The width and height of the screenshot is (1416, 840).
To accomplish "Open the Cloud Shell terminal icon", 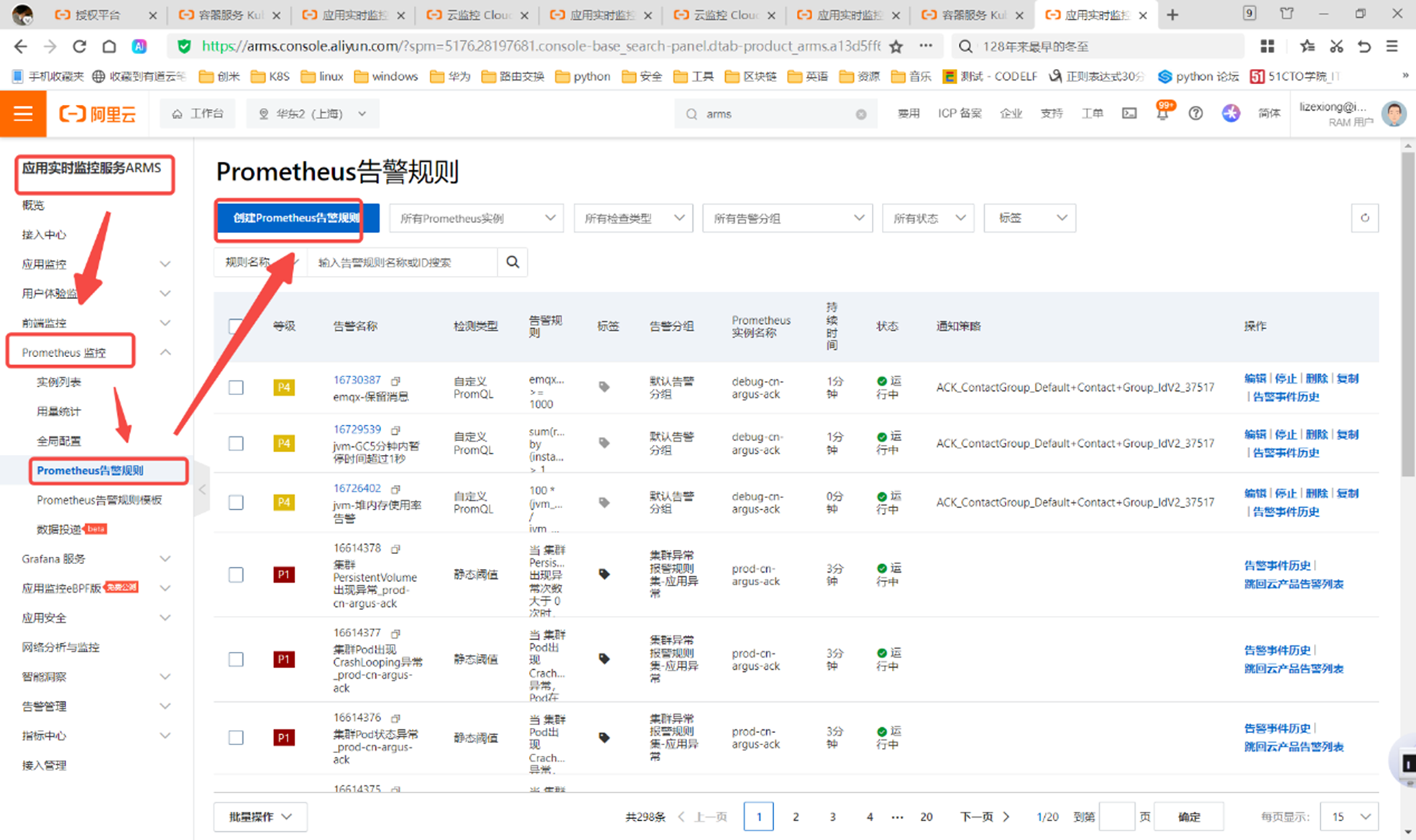I will point(1129,114).
